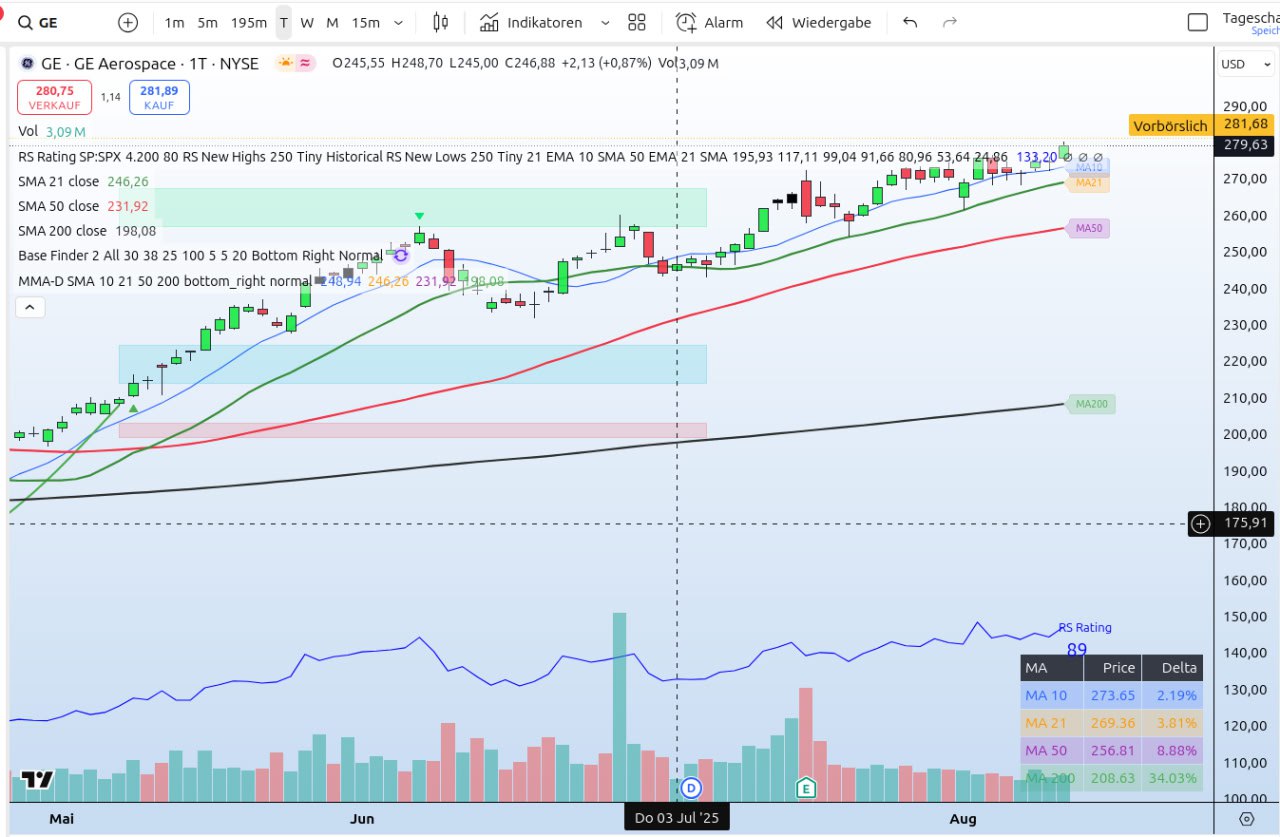Open the Indikatoren panel

coord(531,22)
